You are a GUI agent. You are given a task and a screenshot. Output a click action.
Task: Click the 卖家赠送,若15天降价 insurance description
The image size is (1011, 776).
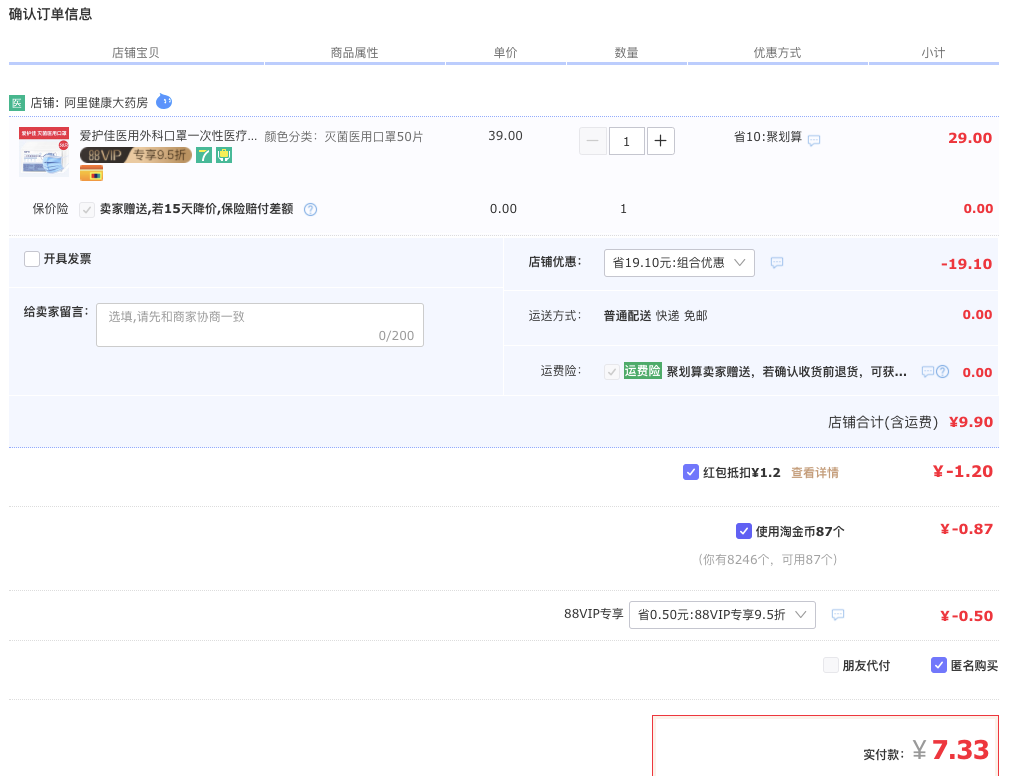click(x=197, y=209)
